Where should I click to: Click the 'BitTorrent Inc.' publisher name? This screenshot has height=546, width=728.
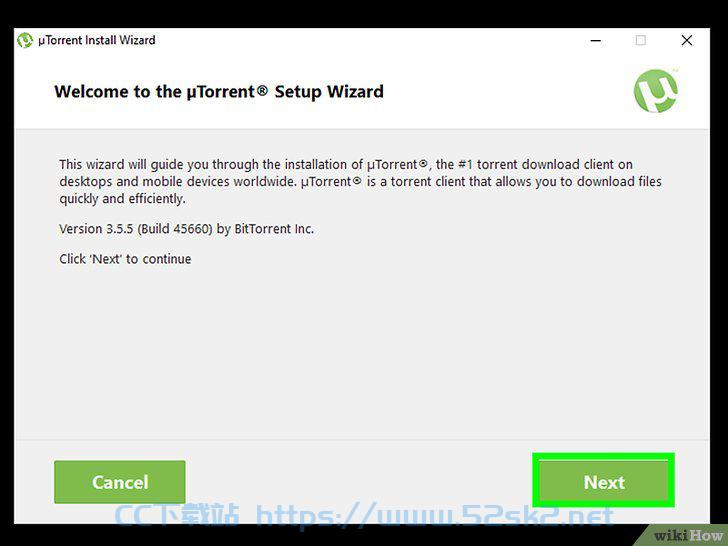tap(274, 229)
